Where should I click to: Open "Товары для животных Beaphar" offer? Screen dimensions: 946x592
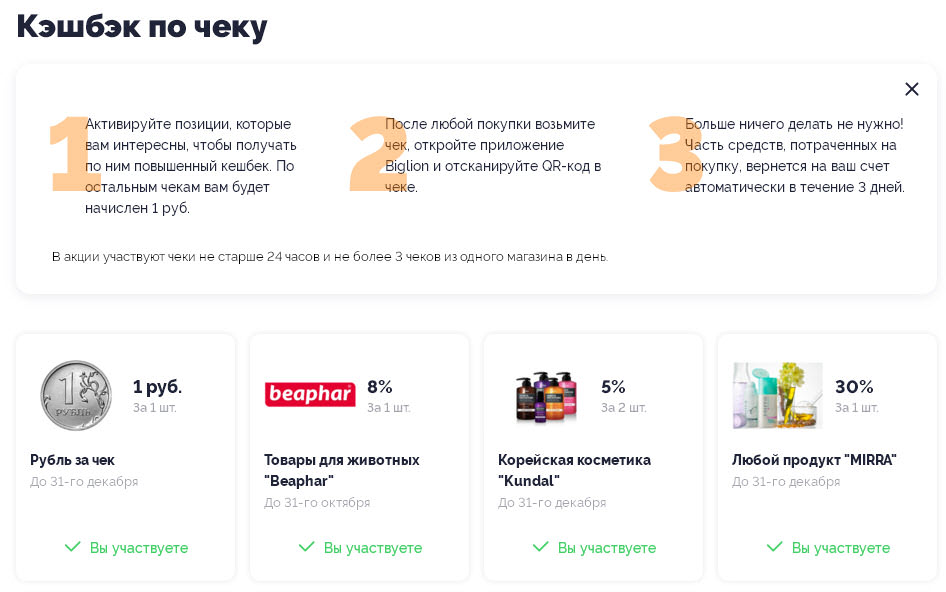pos(341,470)
